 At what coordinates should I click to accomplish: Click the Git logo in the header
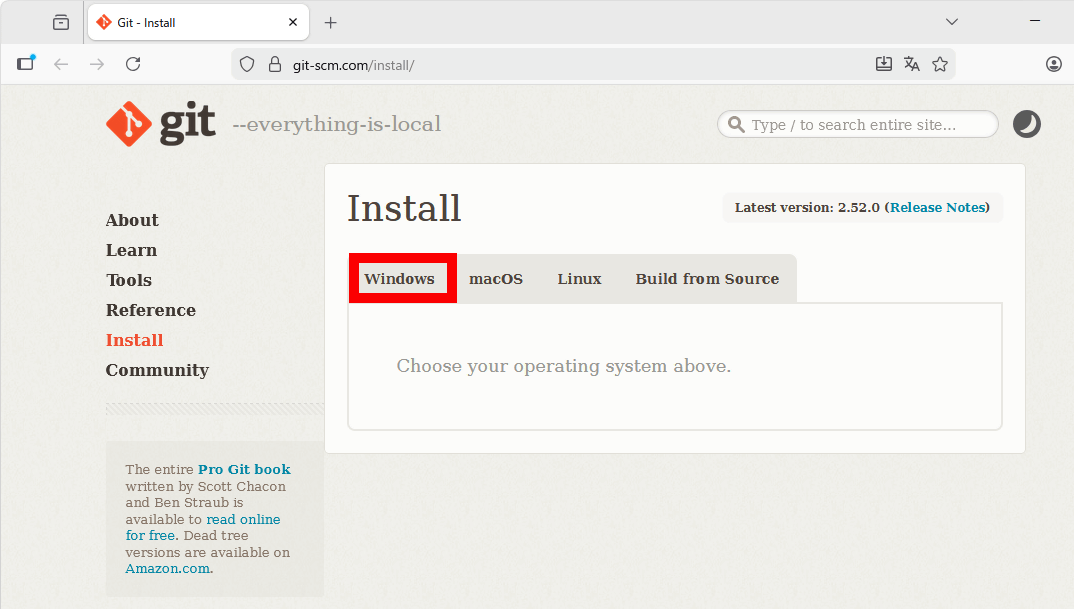pyautogui.click(x=161, y=124)
